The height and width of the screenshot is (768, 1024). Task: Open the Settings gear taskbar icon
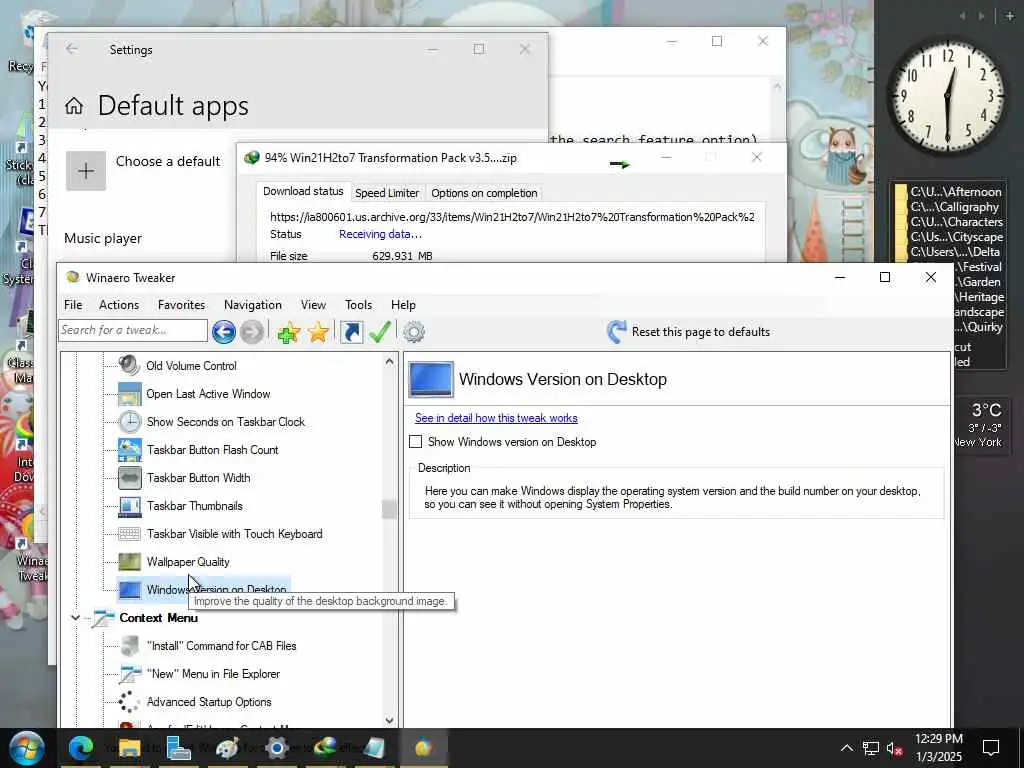coord(277,748)
